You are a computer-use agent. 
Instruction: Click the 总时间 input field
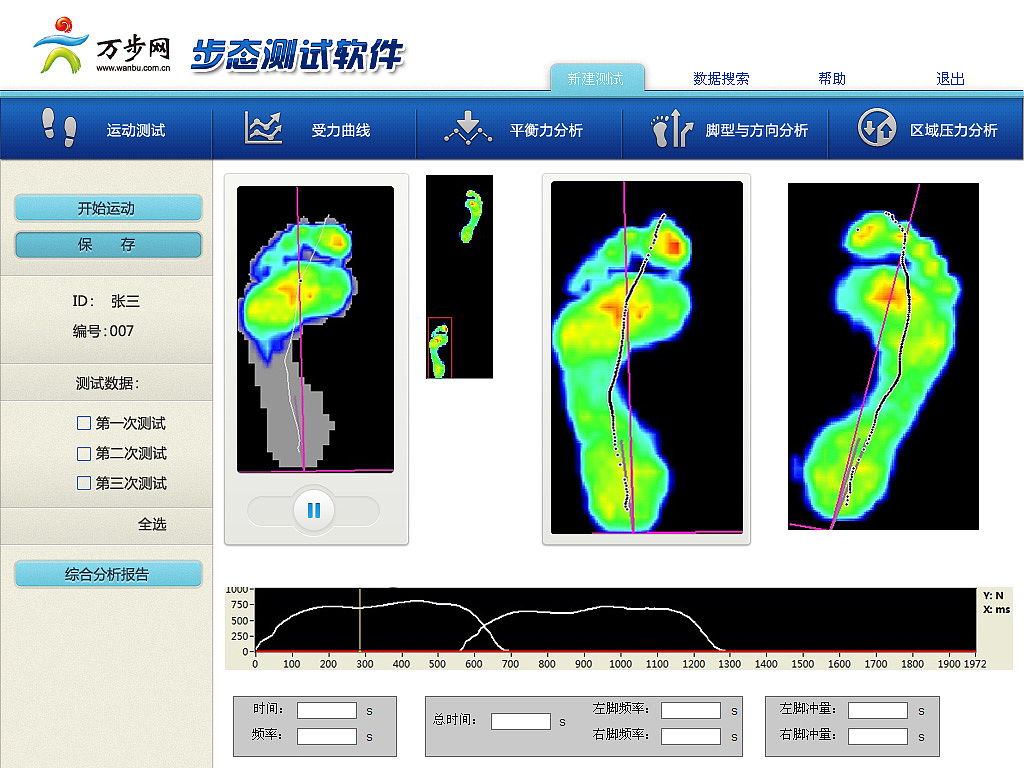tap(520, 722)
